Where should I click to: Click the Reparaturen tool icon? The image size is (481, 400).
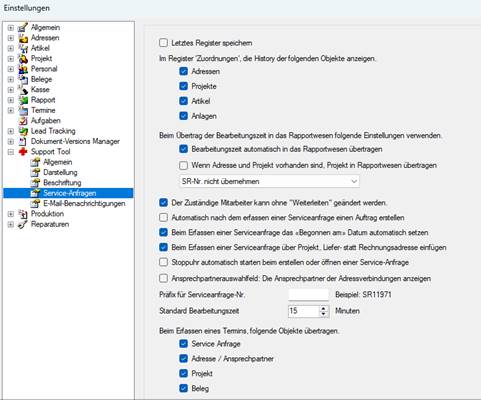pyautogui.click(x=23, y=224)
